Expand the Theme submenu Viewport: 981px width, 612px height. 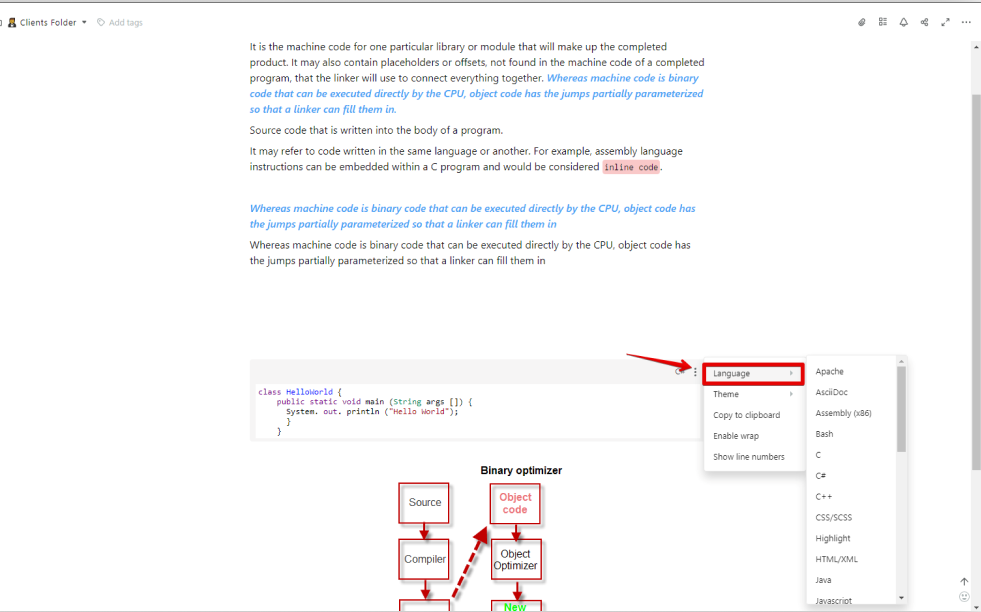click(753, 394)
